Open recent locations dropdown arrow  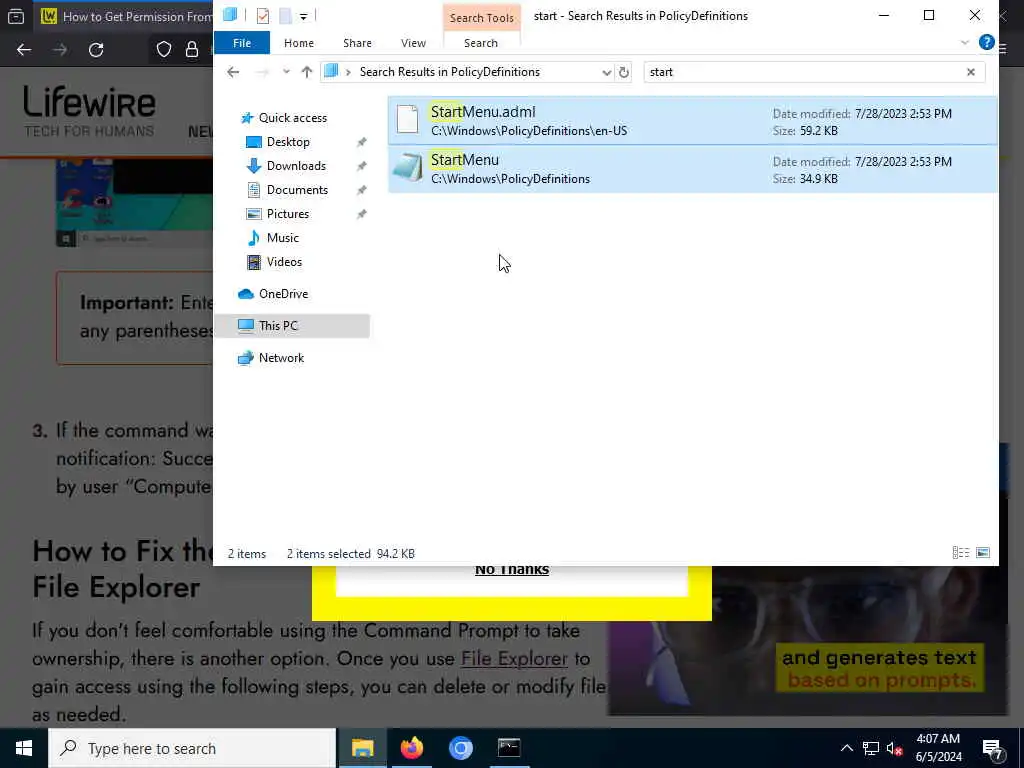click(286, 72)
